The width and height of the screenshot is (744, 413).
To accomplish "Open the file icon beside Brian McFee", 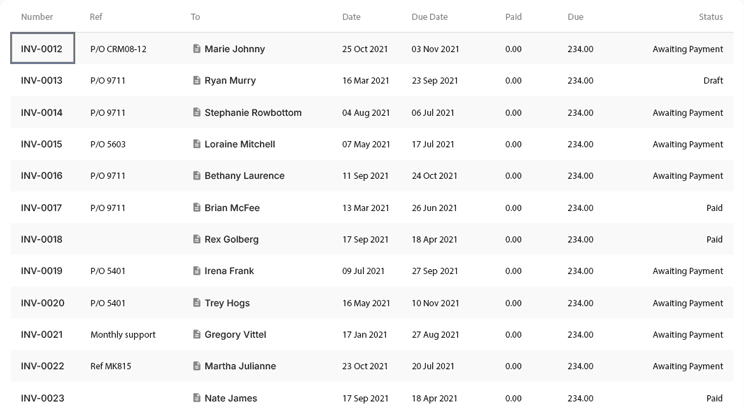I will point(197,208).
